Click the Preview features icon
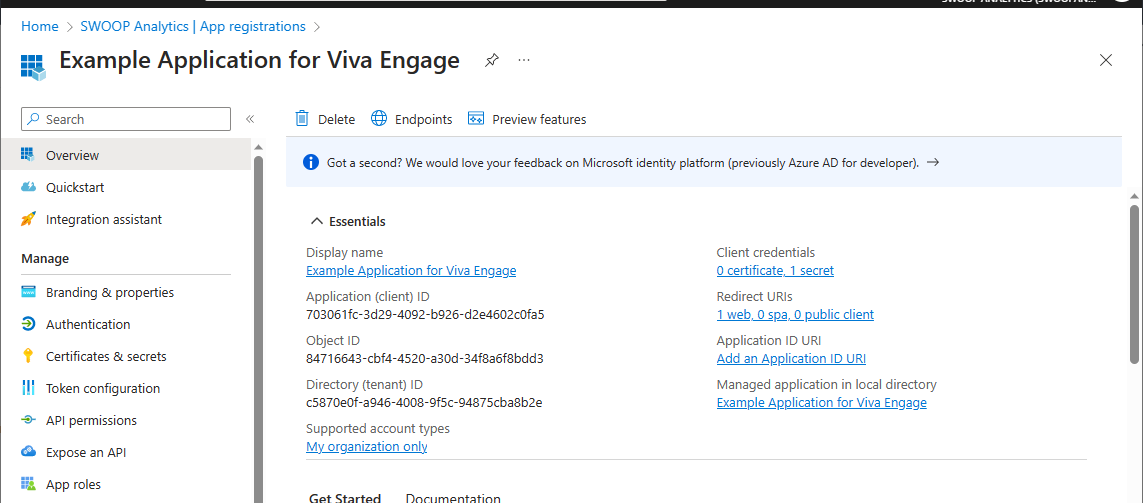This screenshot has width=1143, height=503. pyautogui.click(x=476, y=119)
